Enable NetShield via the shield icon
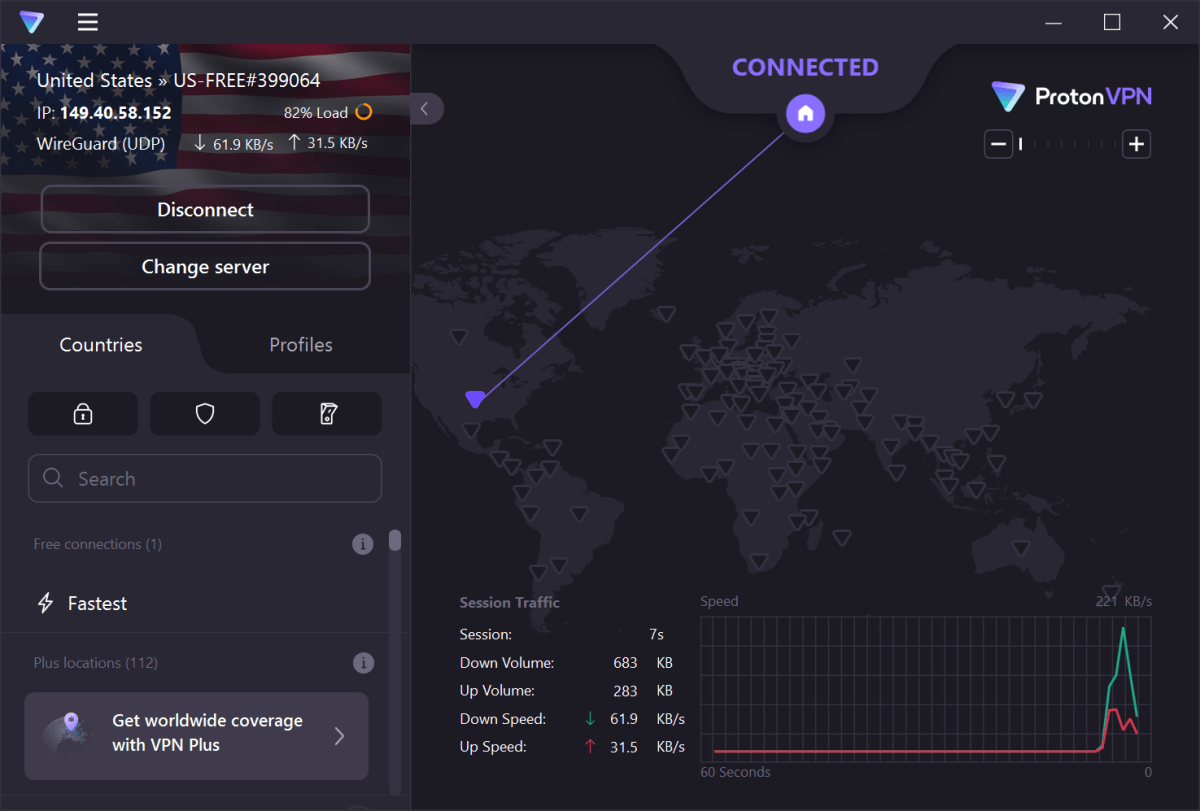 click(205, 413)
